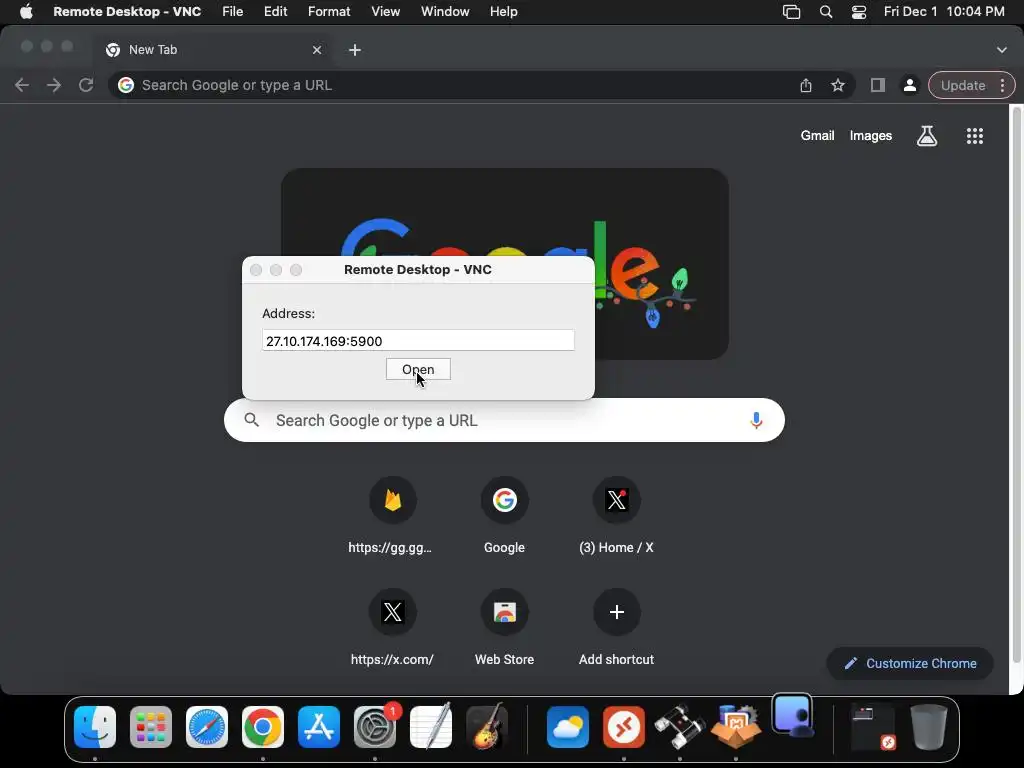Screen dimensions: 1024x768
Task: Open the View menu
Action: (385, 11)
